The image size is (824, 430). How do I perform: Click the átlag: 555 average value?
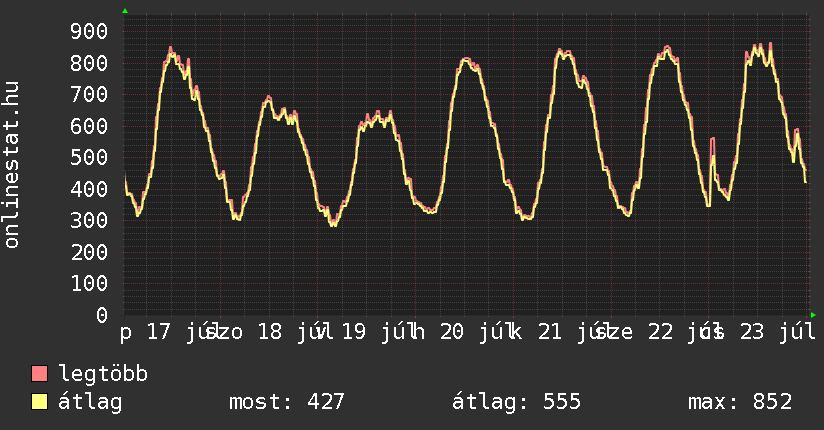[517, 402]
